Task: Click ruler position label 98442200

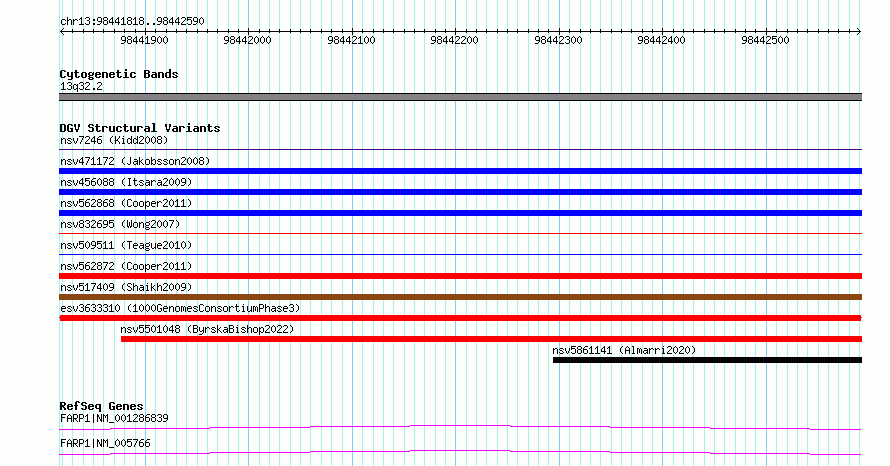Action: 455,40
